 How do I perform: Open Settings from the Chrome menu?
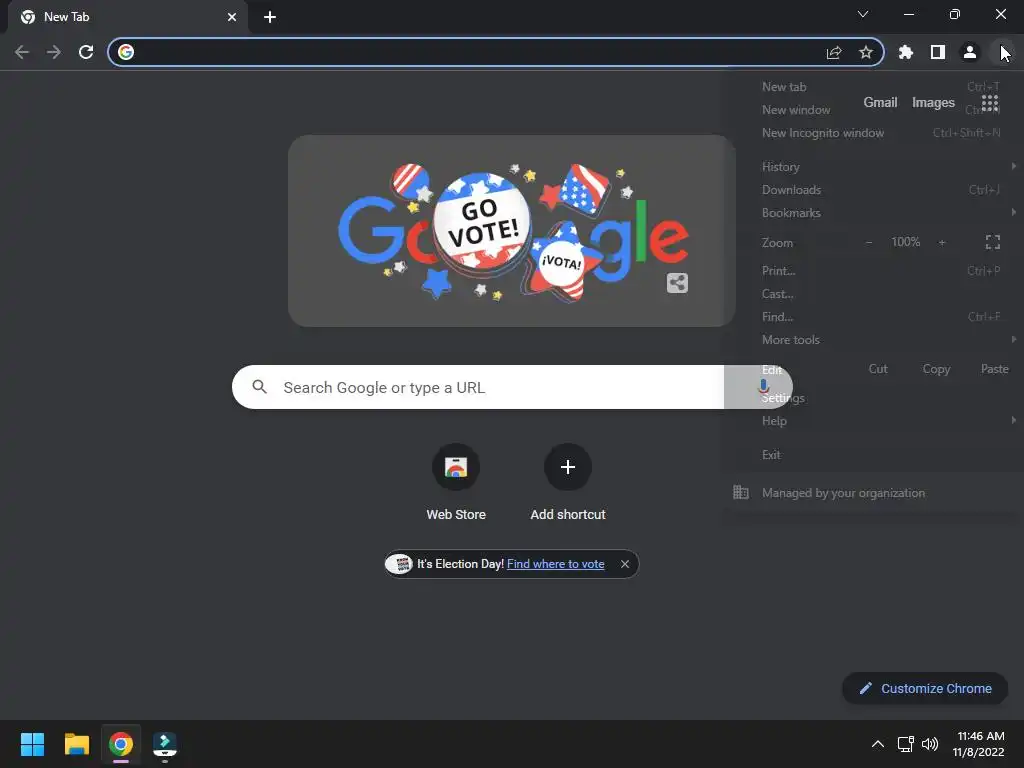(874, 398)
